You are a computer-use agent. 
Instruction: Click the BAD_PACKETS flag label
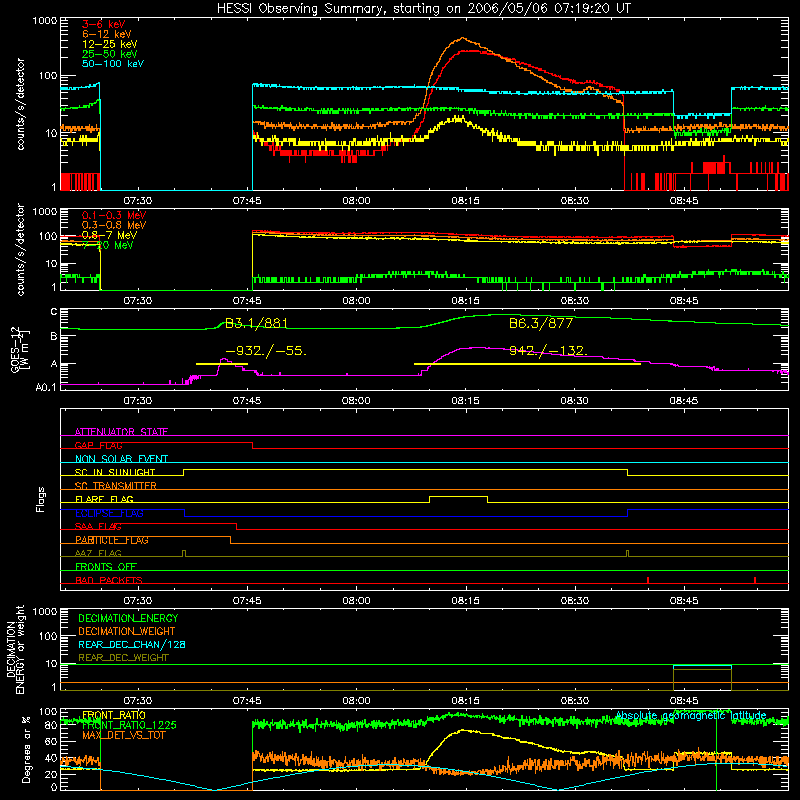pyautogui.click(x=109, y=581)
